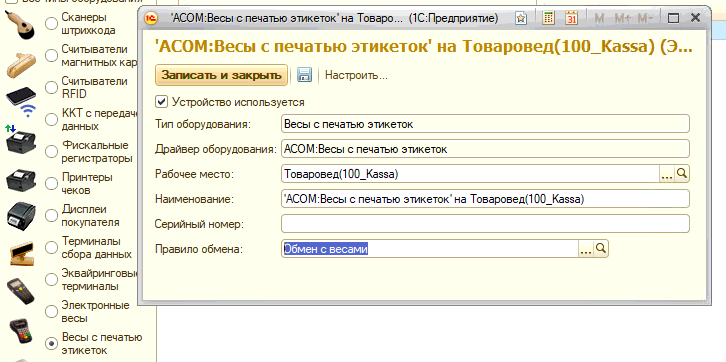This screenshot has height=362, width=726.
Task: Click the customer display device icon
Action: [21, 253]
